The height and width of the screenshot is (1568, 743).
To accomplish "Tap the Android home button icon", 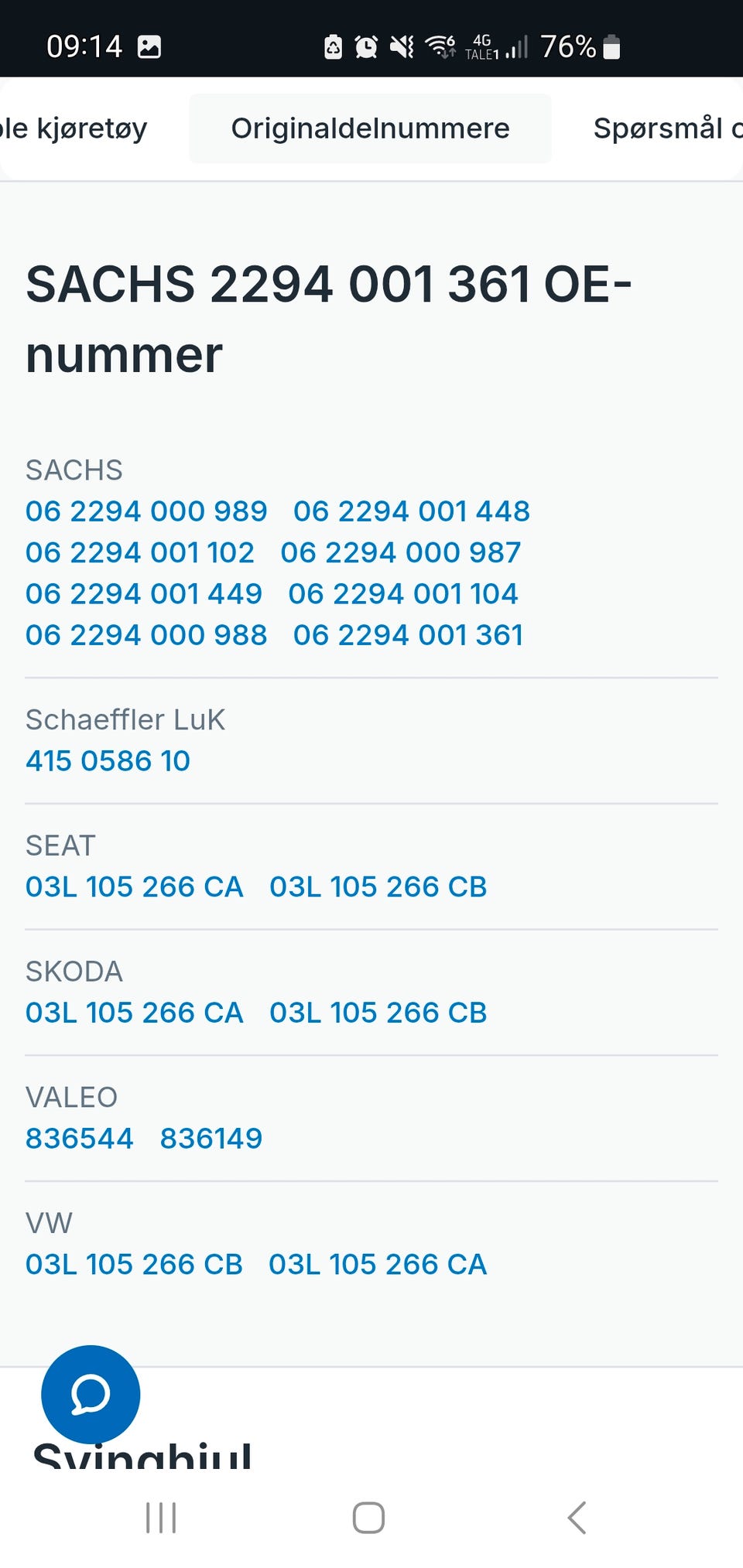I will [x=368, y=1518].
